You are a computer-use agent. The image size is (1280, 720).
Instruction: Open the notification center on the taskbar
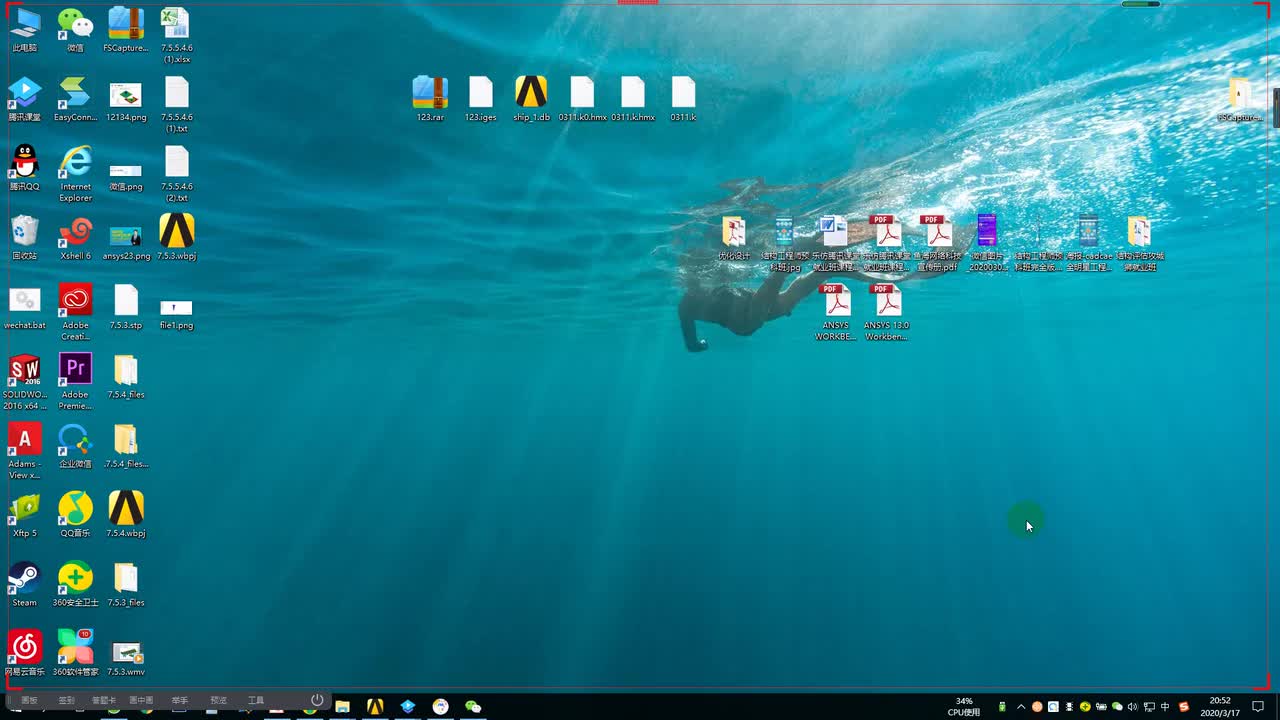[1258, 707]
